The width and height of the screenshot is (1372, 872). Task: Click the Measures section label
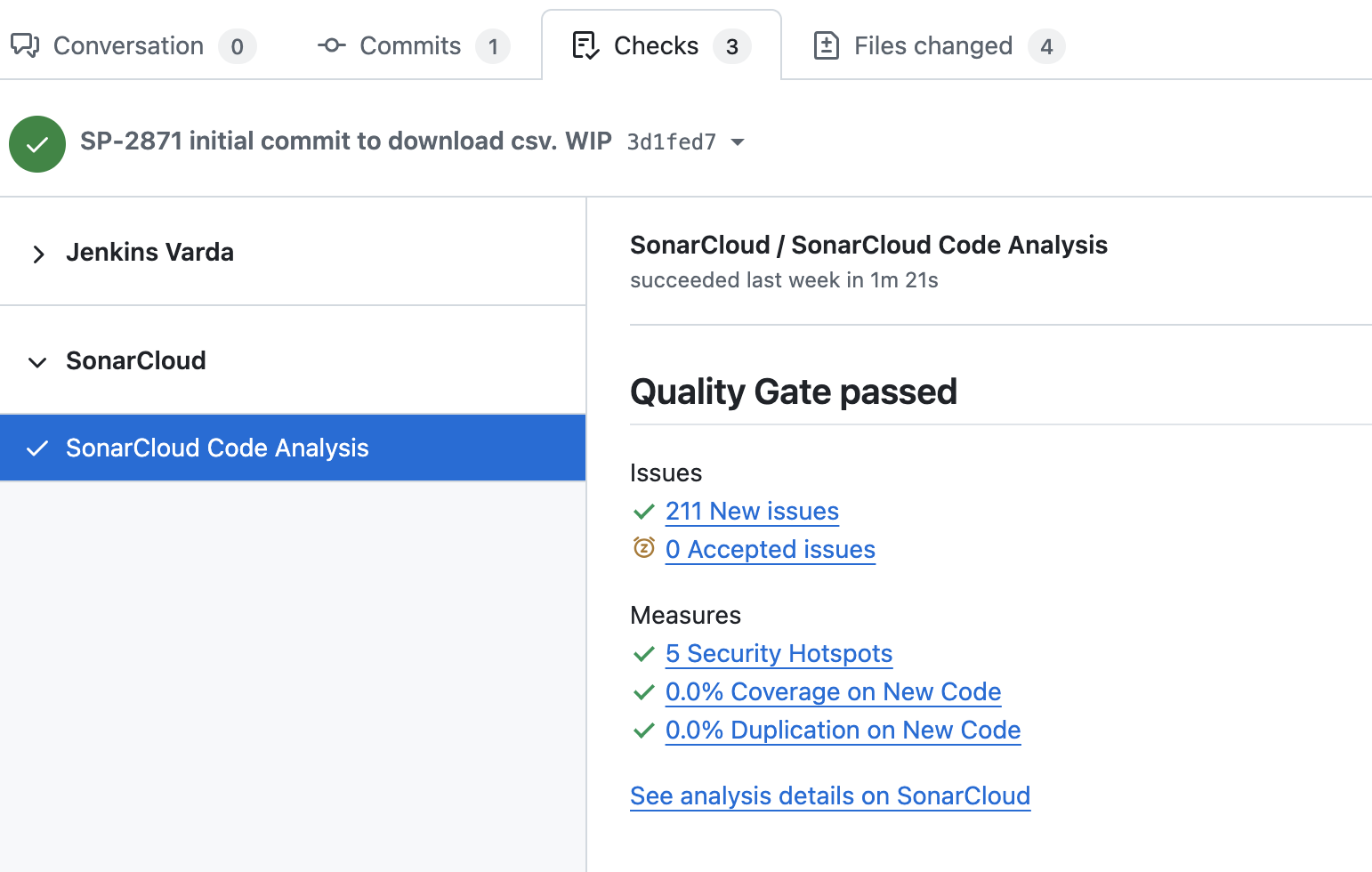(685, 615)
